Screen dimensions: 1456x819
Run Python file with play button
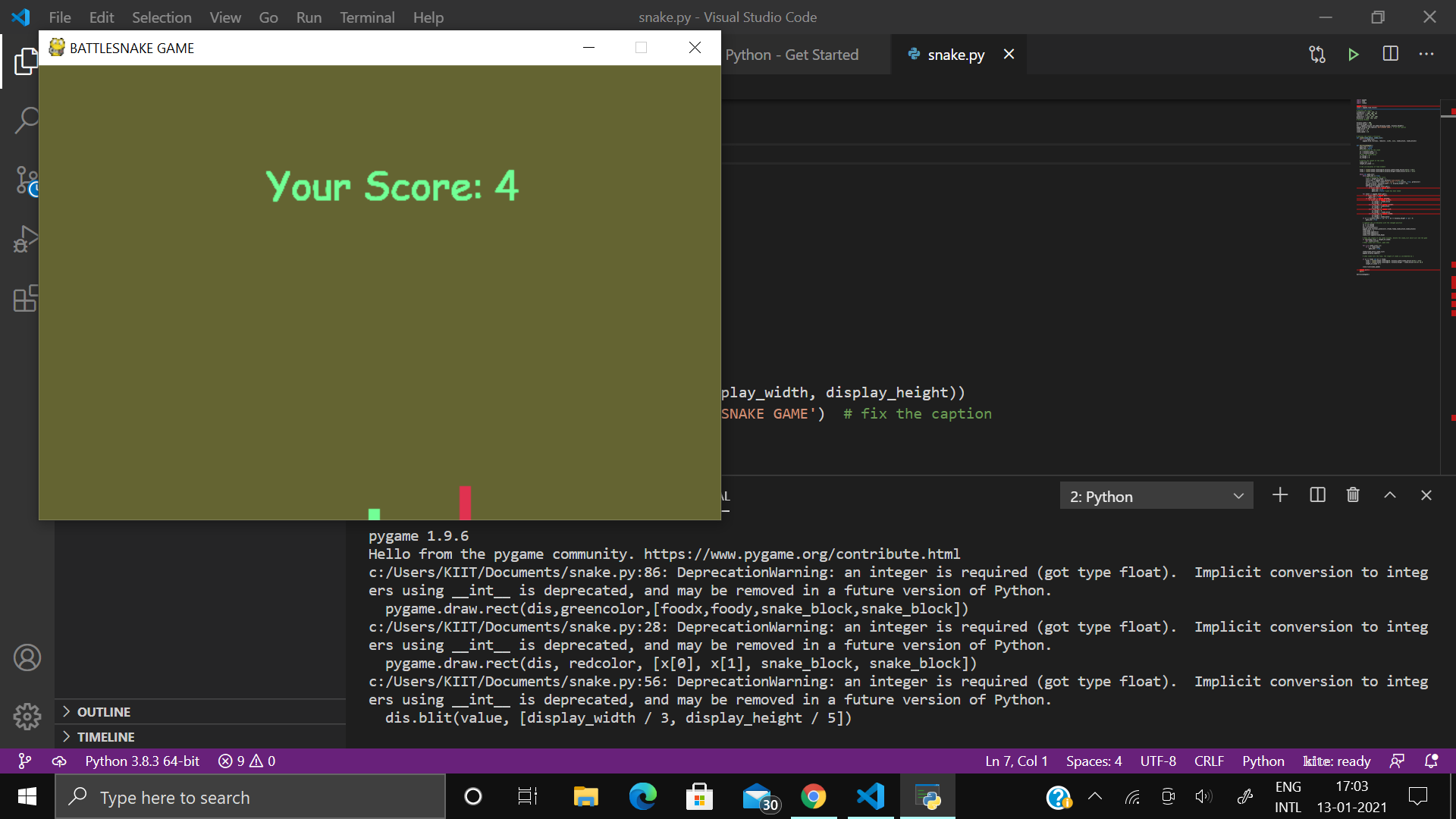(1354, 55)
